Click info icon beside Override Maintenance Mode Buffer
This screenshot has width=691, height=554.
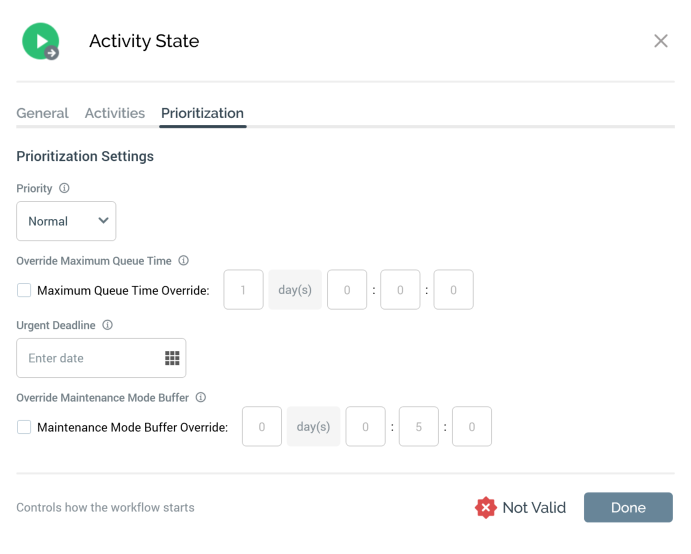click(200, 397)
